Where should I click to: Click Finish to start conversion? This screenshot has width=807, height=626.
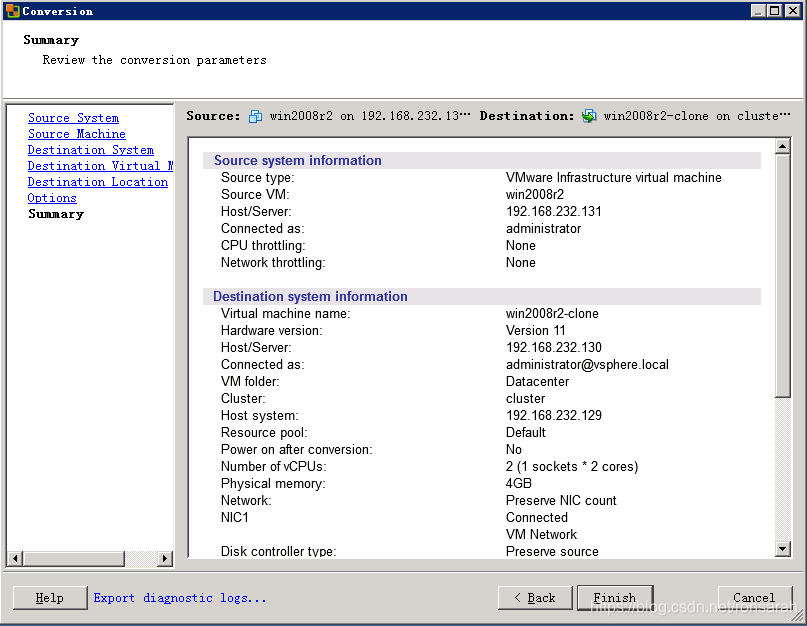(615, 598)
